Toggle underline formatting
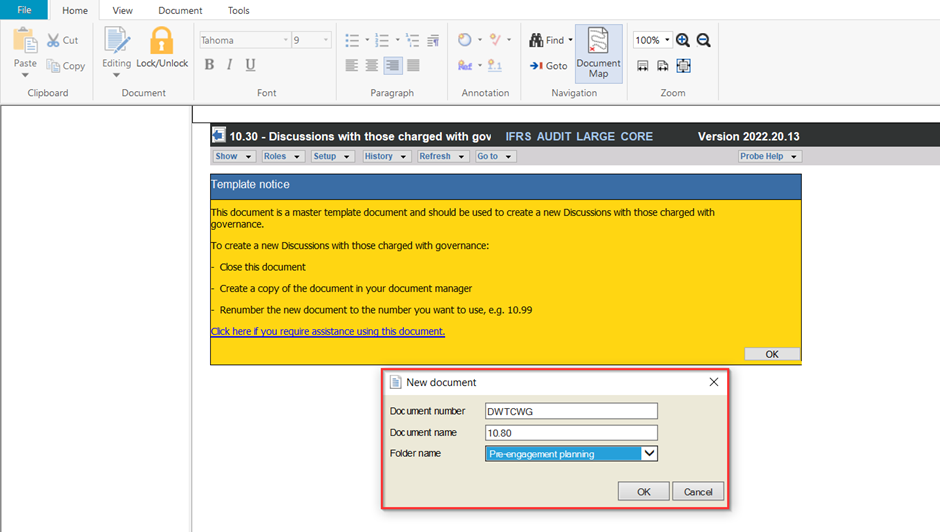This screenshot has width=940, height=532. 250,65
